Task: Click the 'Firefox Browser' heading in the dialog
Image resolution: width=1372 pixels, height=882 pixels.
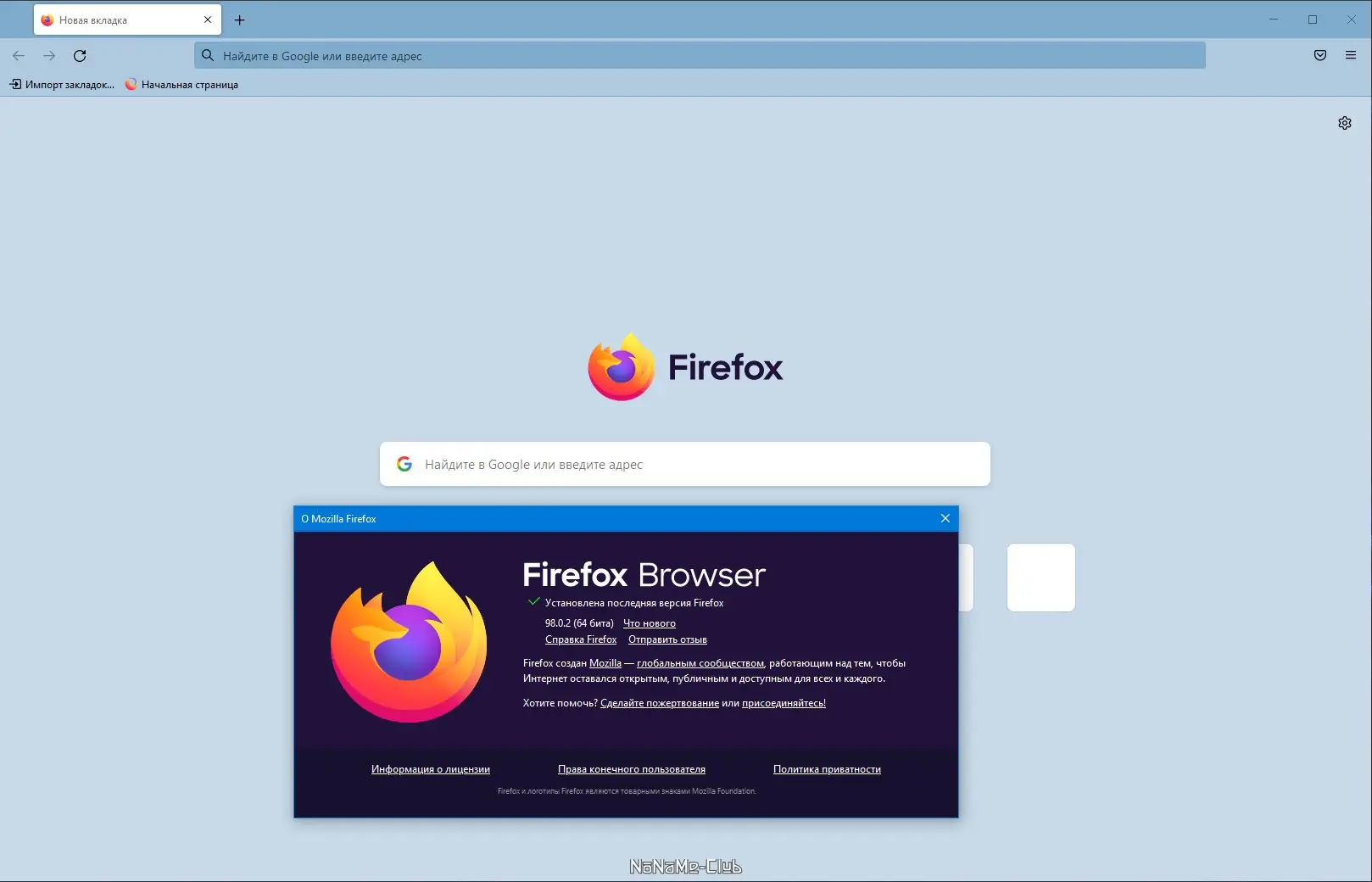Action: coord(644,575)
